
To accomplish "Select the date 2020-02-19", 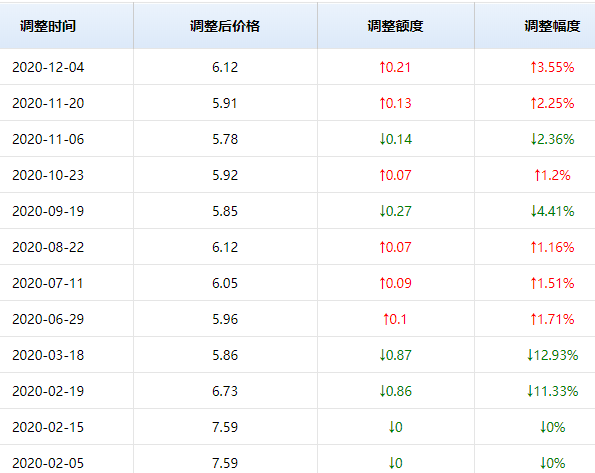I will point(48,391).
